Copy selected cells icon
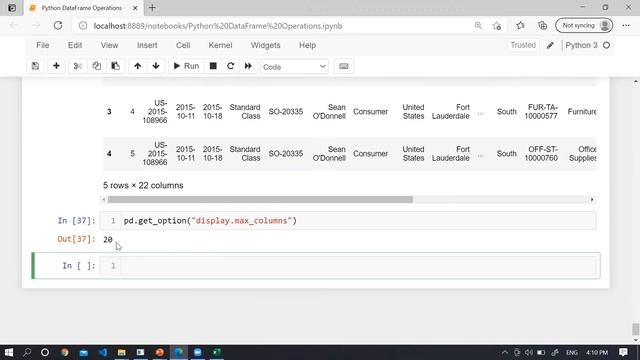Viewport: 640px width, 360px height. (x=97, y=66)
